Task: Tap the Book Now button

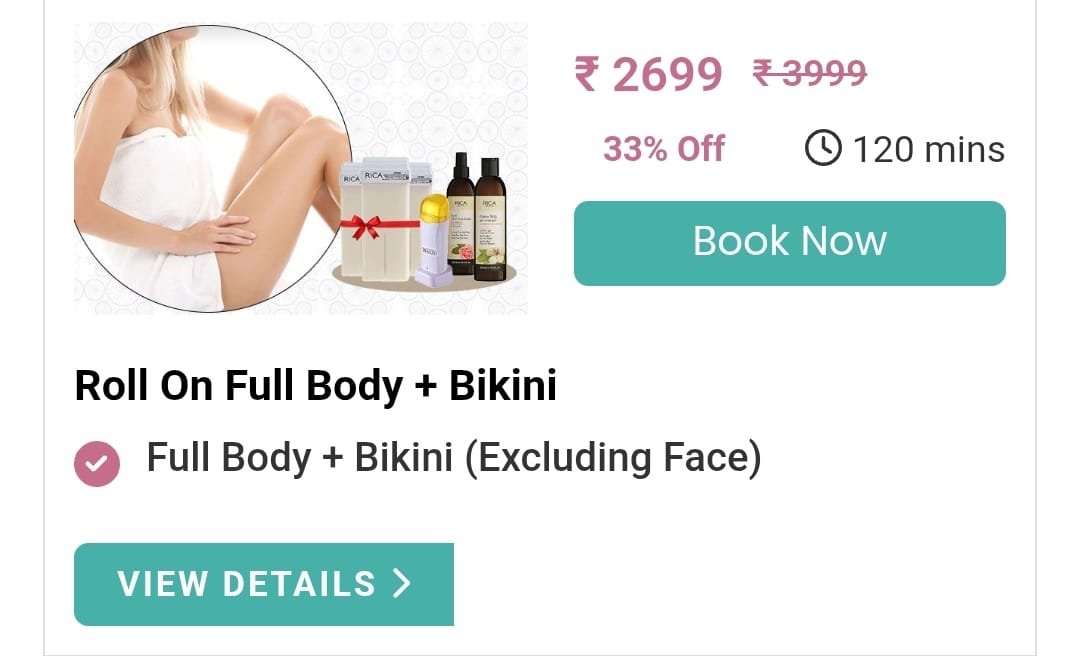Action: 789,243
